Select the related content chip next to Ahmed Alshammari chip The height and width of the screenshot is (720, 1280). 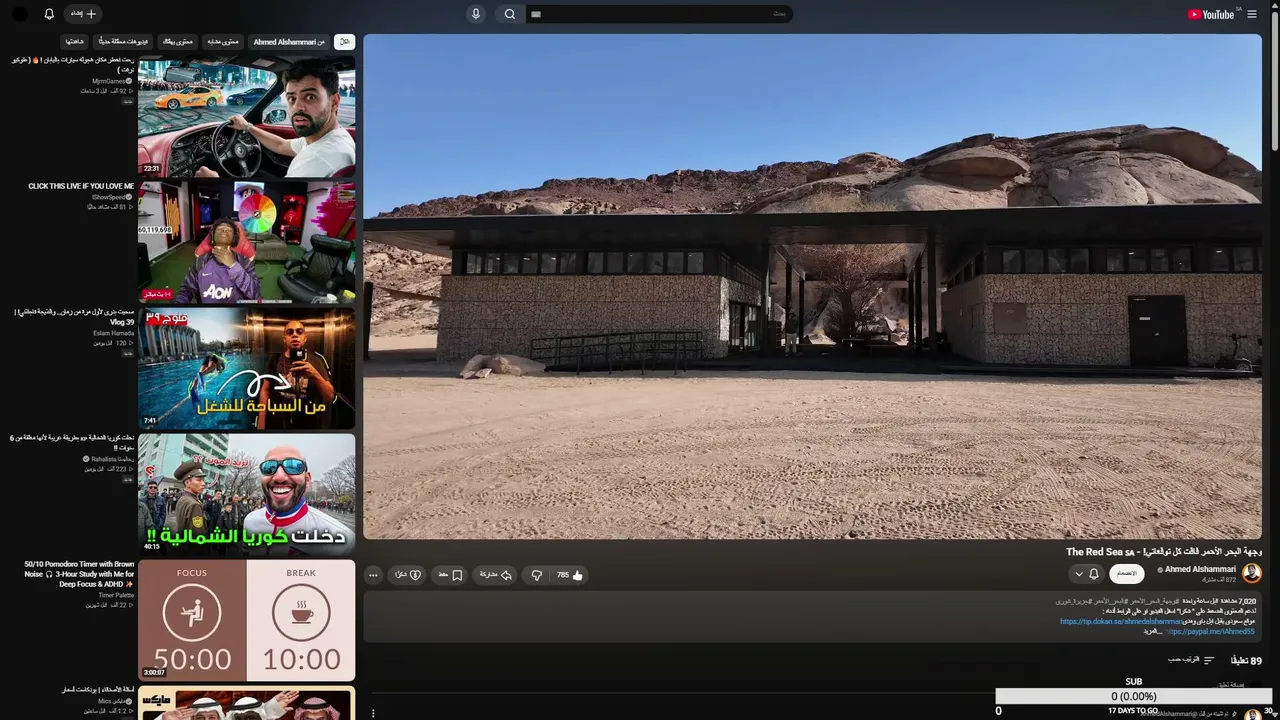pyautogui.click(x=223, y=42)
